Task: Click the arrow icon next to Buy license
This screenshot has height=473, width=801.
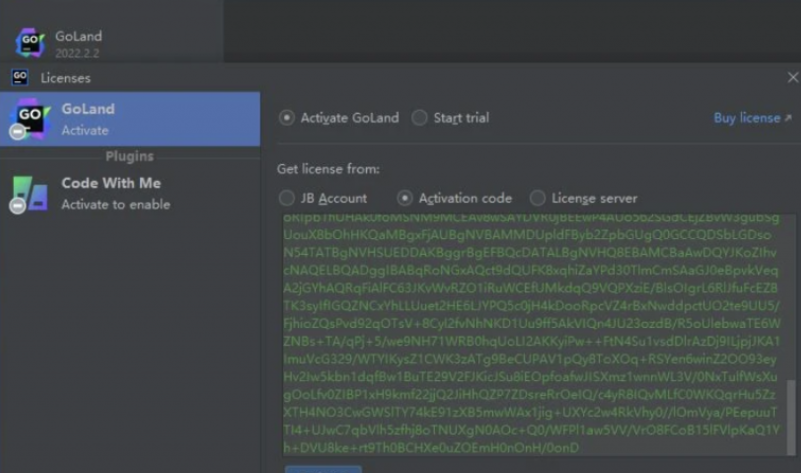Action: (788, 118)
